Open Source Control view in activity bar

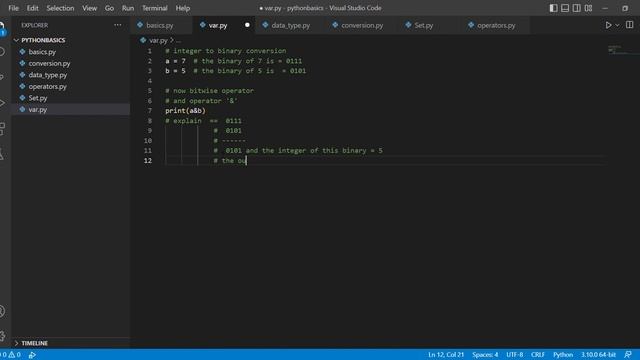pos(2,77)
